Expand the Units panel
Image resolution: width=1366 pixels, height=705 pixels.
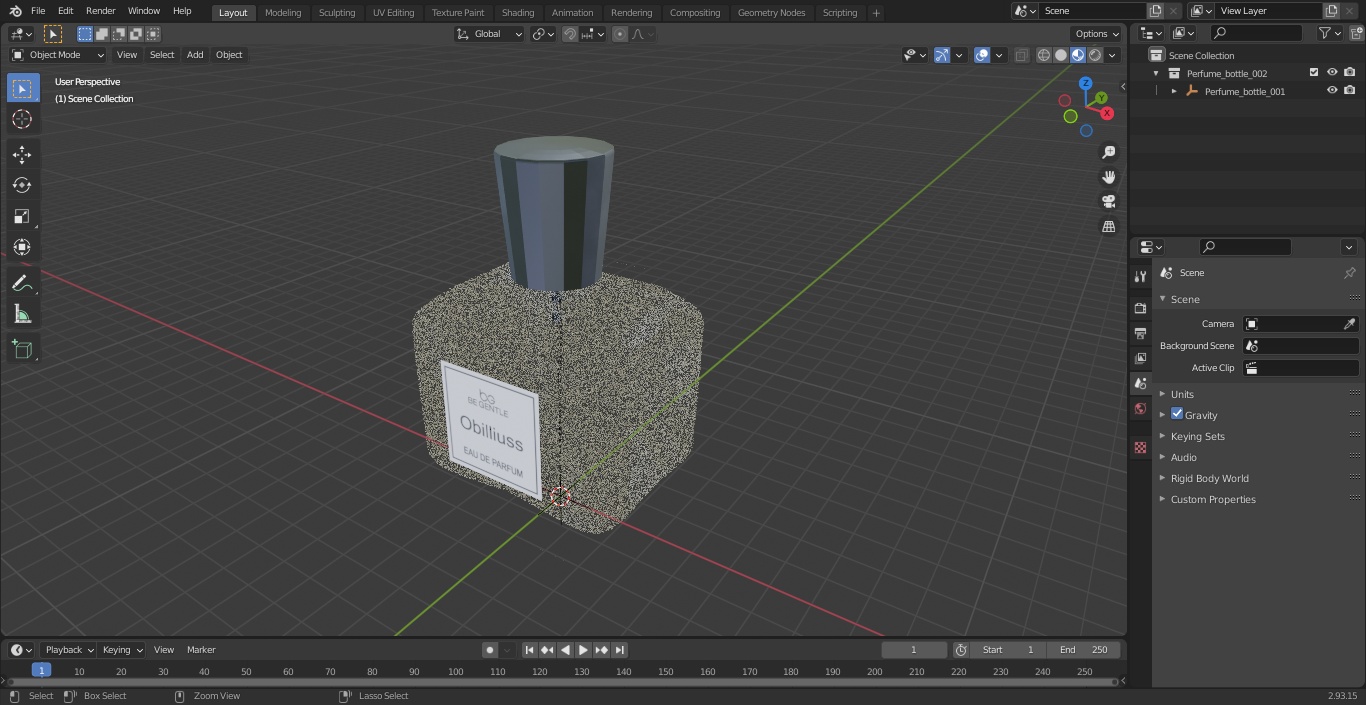pos(1182,394)
